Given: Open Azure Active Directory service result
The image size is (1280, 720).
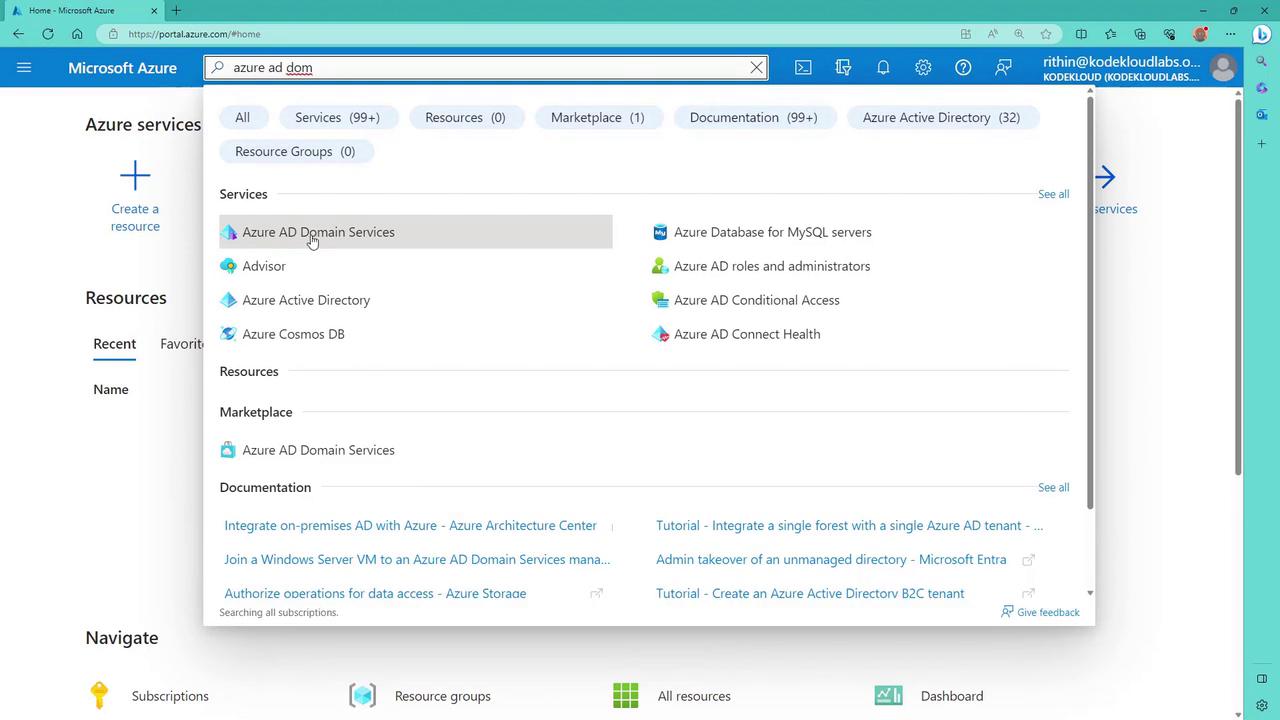Looking at the screenshot, I should [x=305, y=300].
